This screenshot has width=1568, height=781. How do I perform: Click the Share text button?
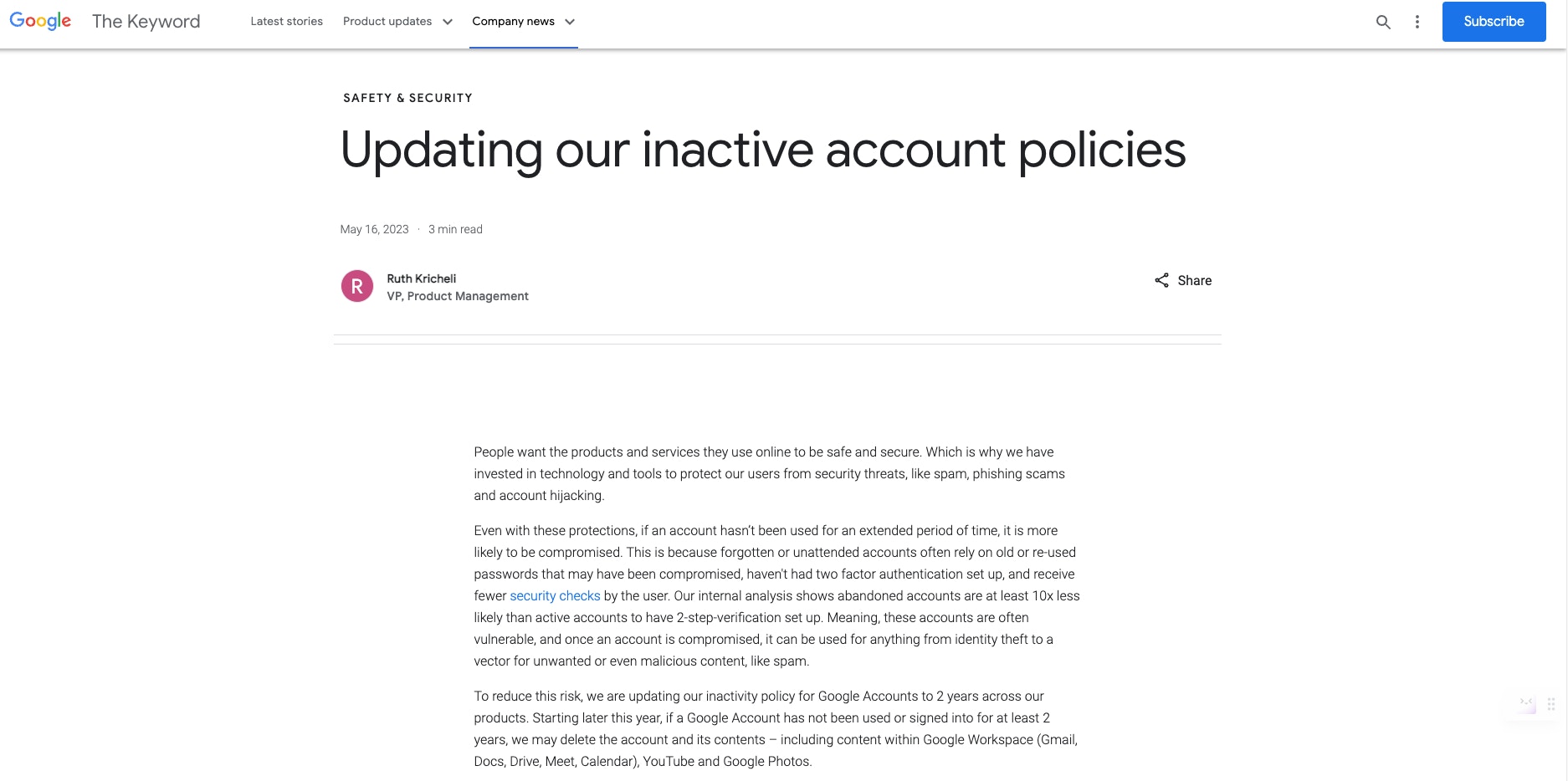(x=1194, y=281)
